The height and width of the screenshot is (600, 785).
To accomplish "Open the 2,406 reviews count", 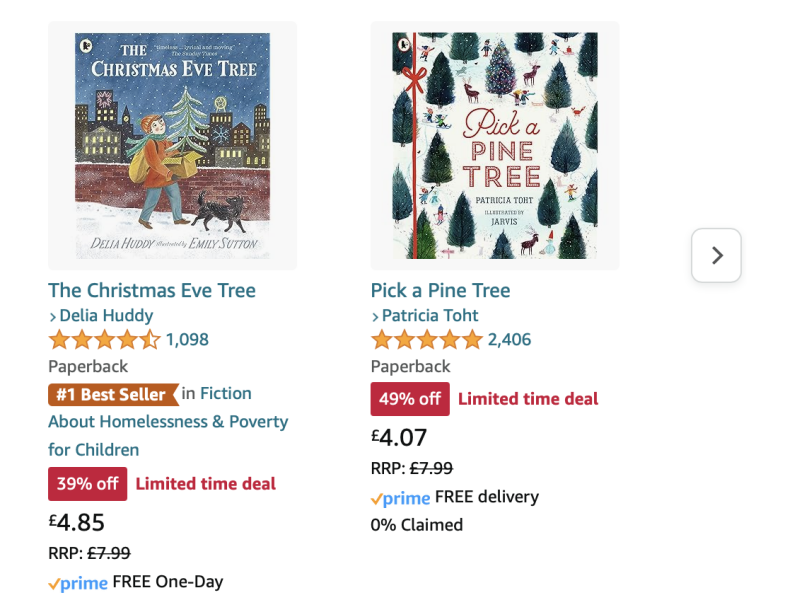I will click(509, 340).
